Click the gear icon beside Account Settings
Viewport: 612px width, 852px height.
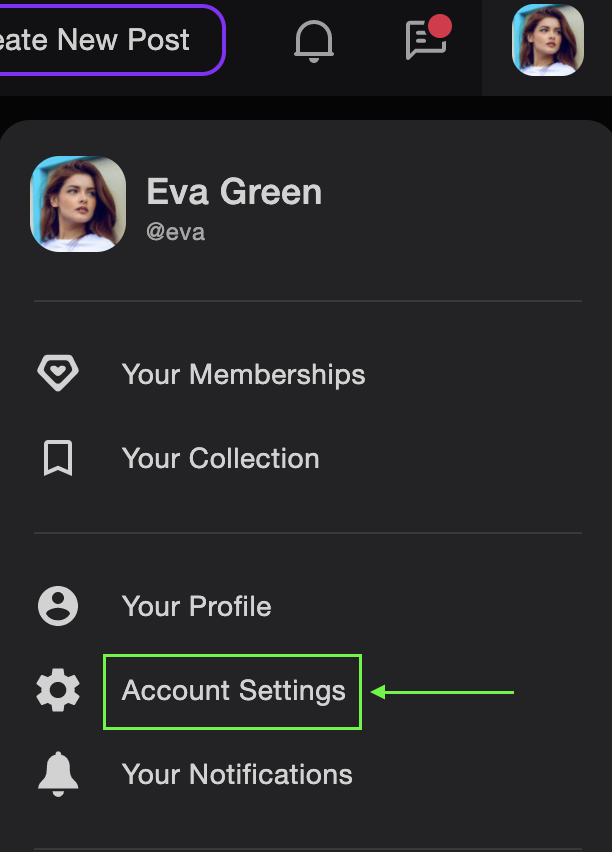tap(58, 691)
